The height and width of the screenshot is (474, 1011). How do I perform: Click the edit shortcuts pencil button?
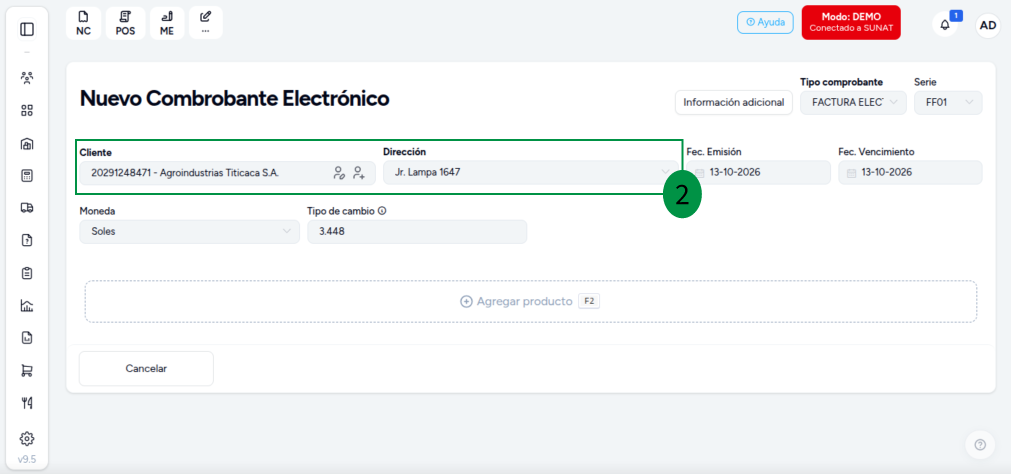pyautogui.click(x=206, y=23)
